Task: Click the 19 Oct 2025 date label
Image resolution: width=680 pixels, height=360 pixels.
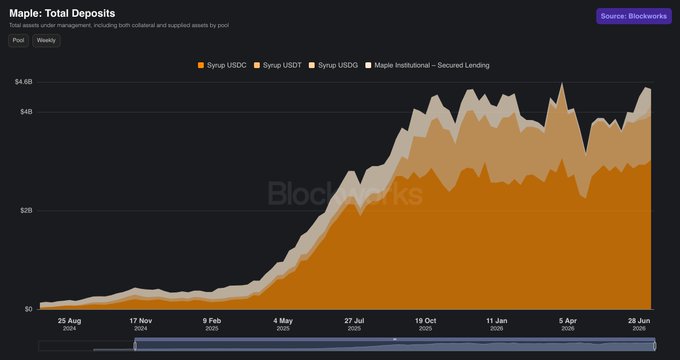Action: coord(425,324)
